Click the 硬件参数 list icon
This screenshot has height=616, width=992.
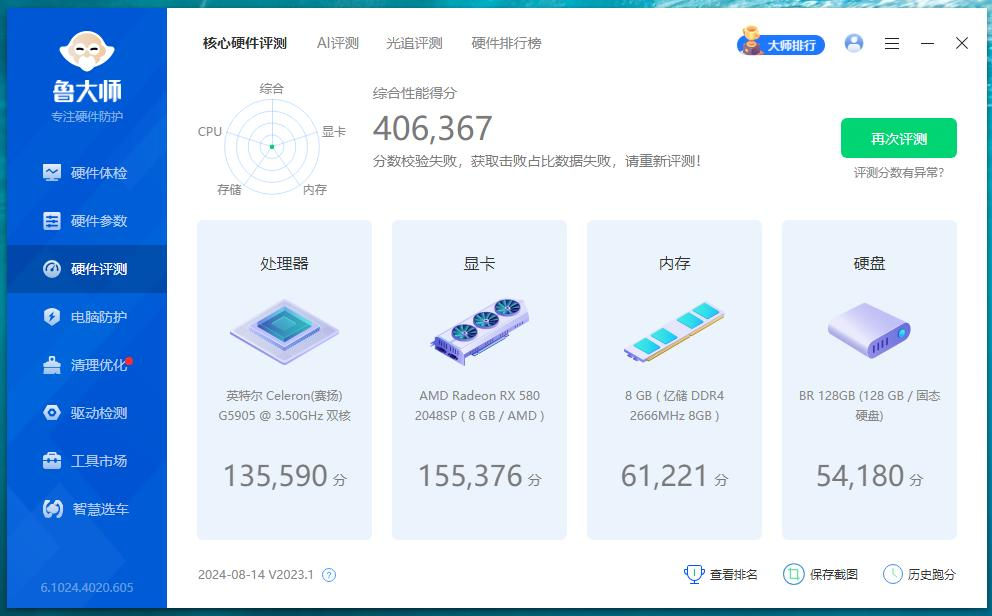[x=52, y=221]
